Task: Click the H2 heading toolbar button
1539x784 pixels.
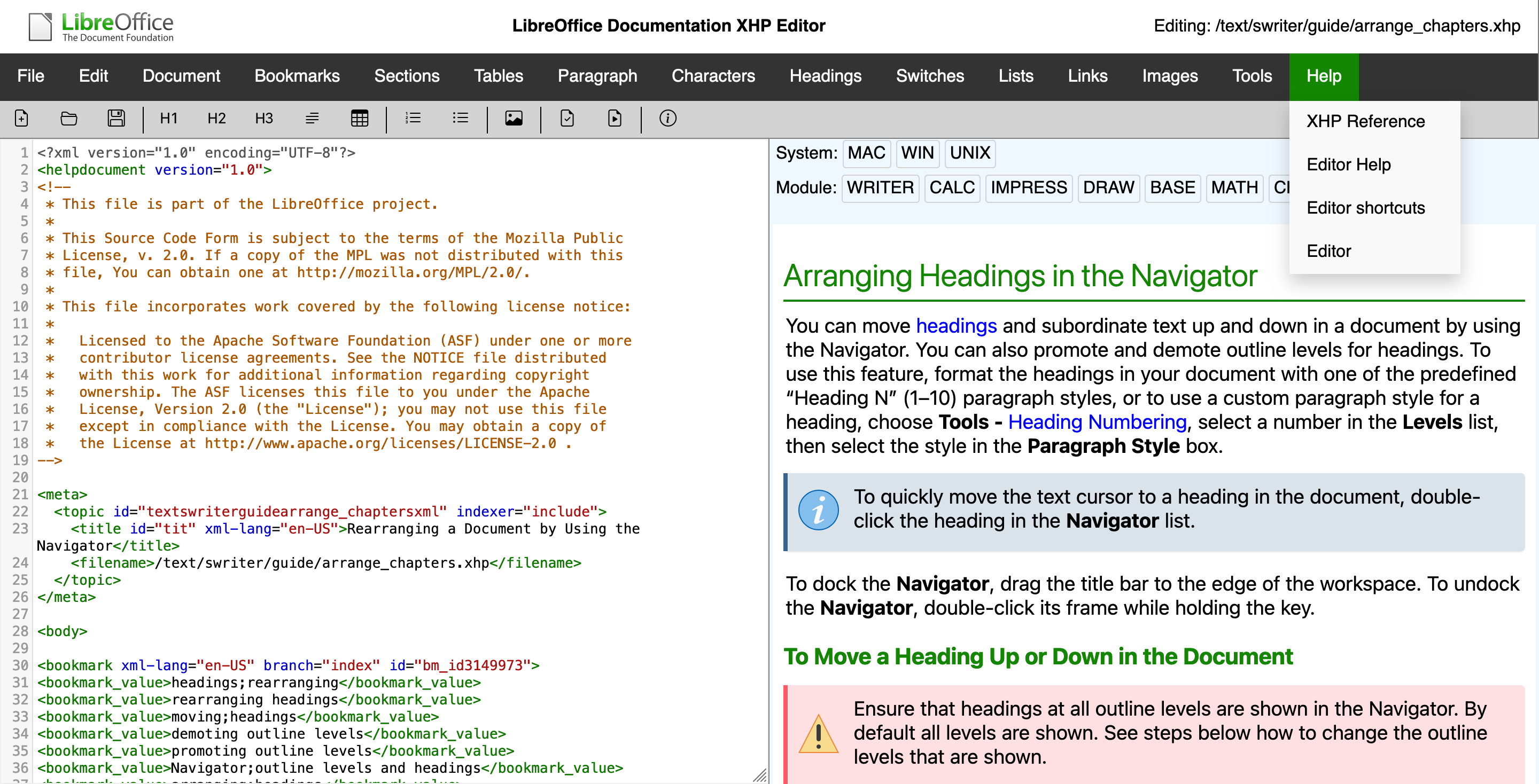Action: pyautogui.click(x=216, y=118)
